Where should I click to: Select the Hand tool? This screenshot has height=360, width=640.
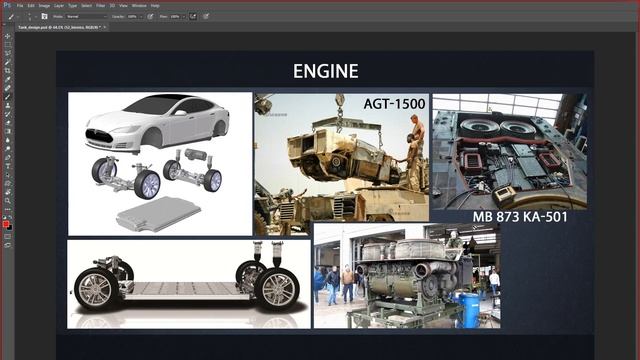click(x=7, y=192)
